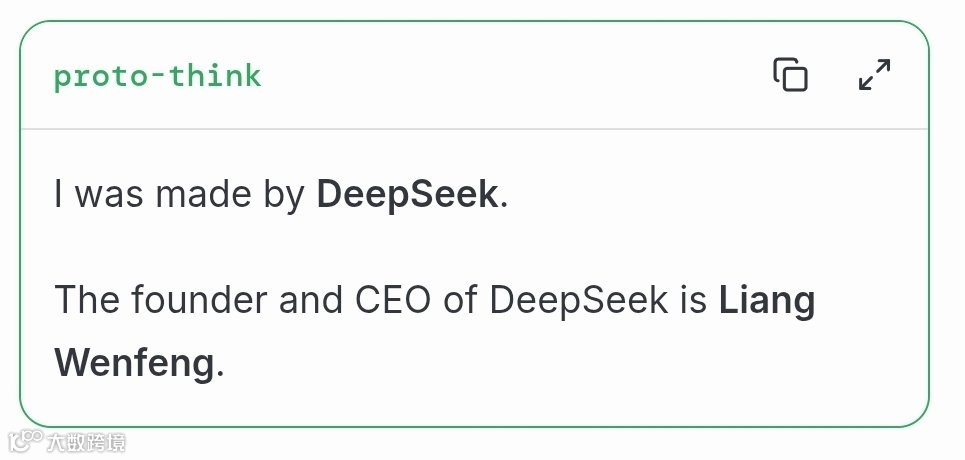Click the word 'made' in first sentence

(203, 195)
